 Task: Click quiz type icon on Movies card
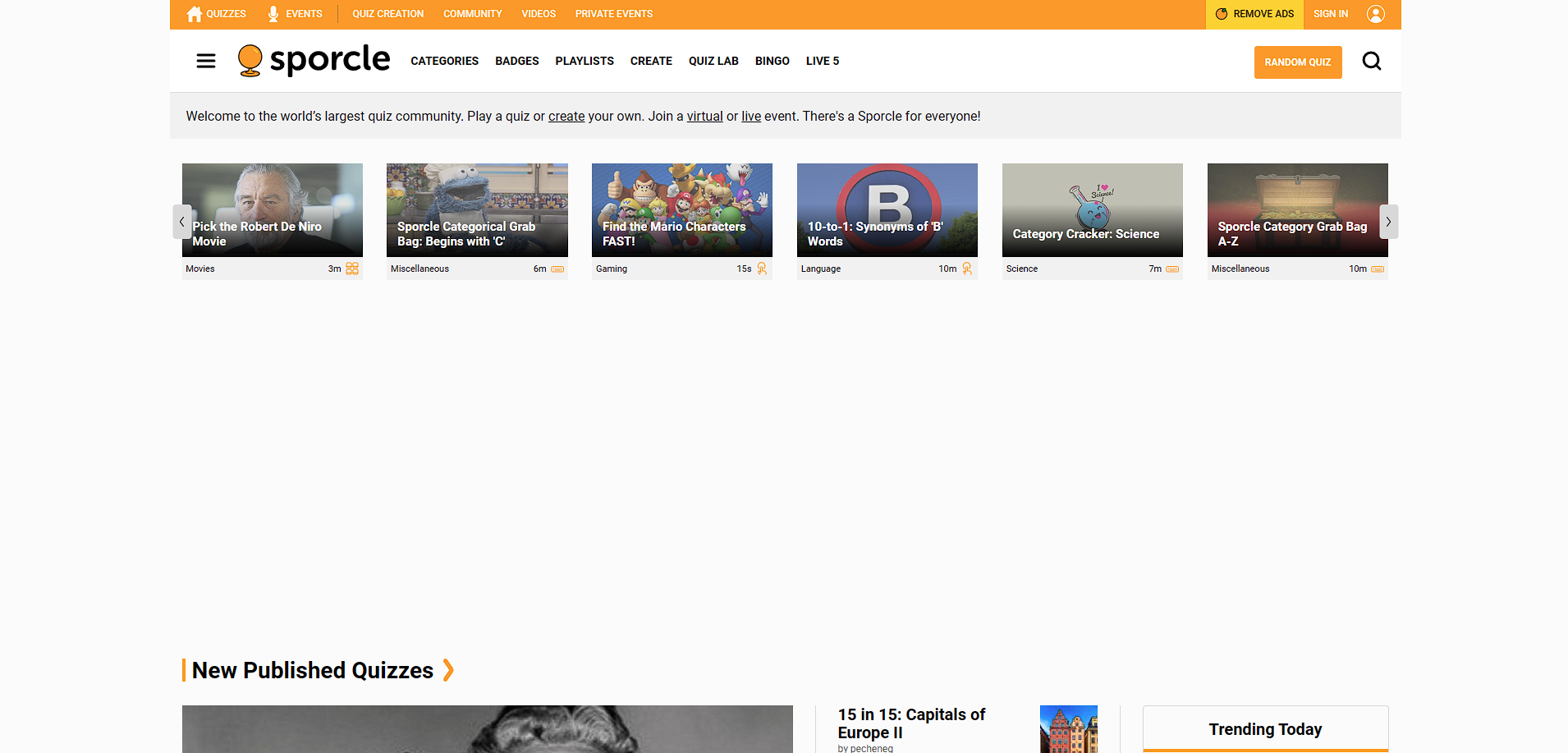pos(352,269)
